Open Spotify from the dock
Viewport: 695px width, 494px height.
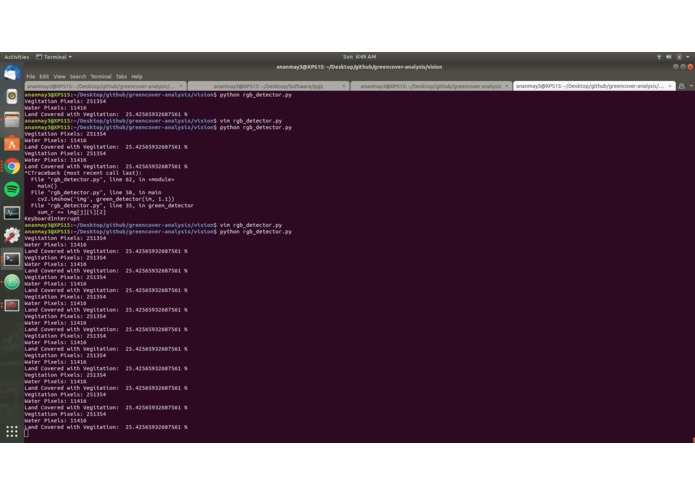(12, 189)
